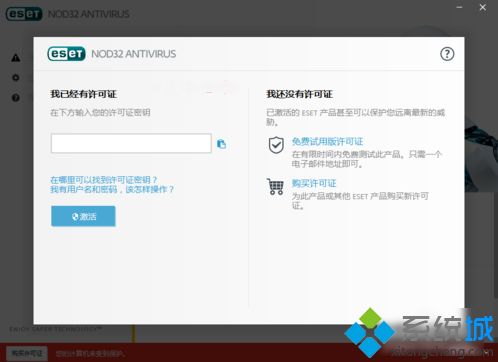Close the ESET main window
Image resolution: width=498 pixels, height=362 pixels.
click(482, 7)
